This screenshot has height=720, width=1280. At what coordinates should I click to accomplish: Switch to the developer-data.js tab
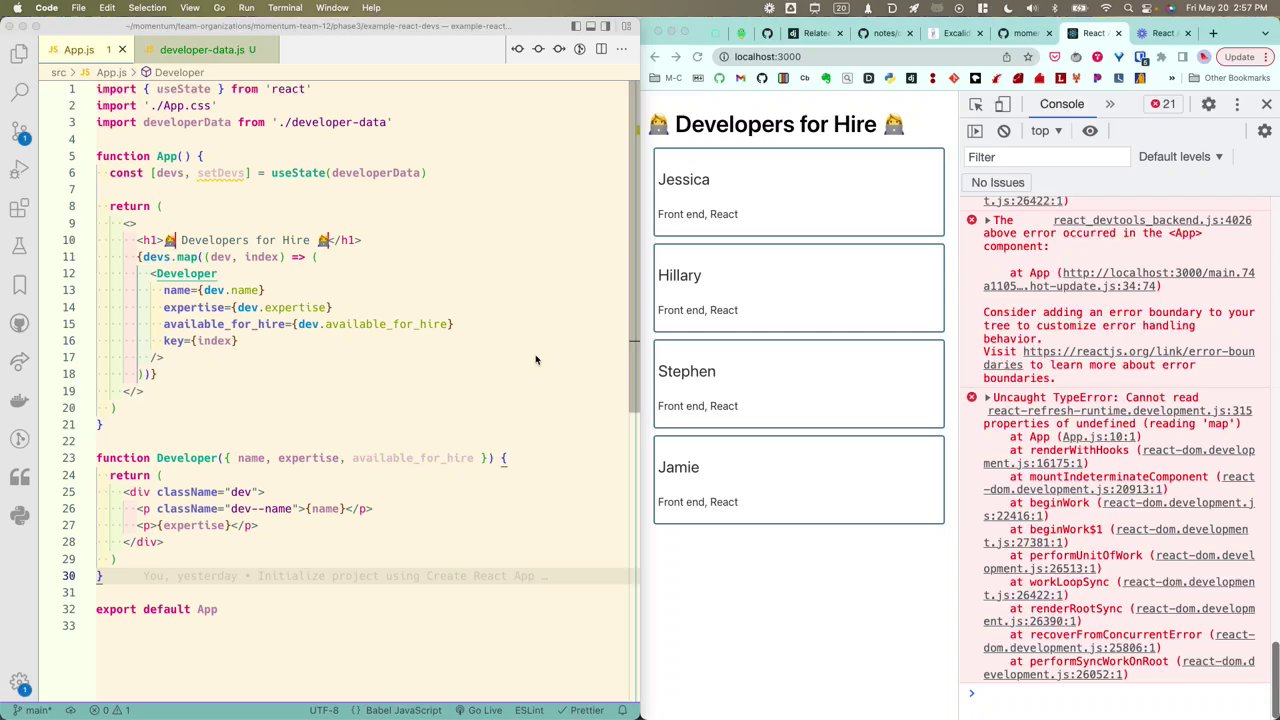tap(202, 49)
